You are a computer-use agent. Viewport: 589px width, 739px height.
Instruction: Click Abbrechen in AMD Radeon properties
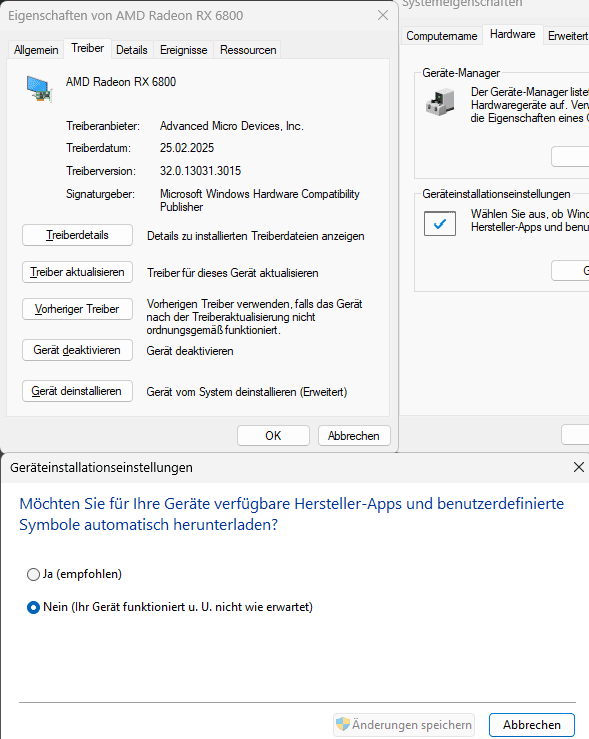[354, 435]
